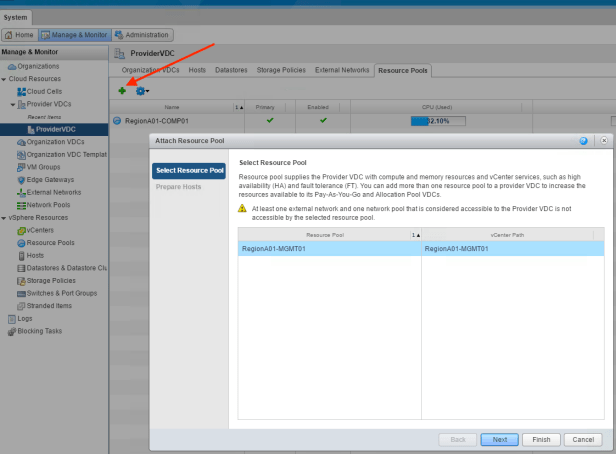This screenshot has width=616, height=454.
Task: Open the gear actions menu dropdown
Action: pos(141,91)
